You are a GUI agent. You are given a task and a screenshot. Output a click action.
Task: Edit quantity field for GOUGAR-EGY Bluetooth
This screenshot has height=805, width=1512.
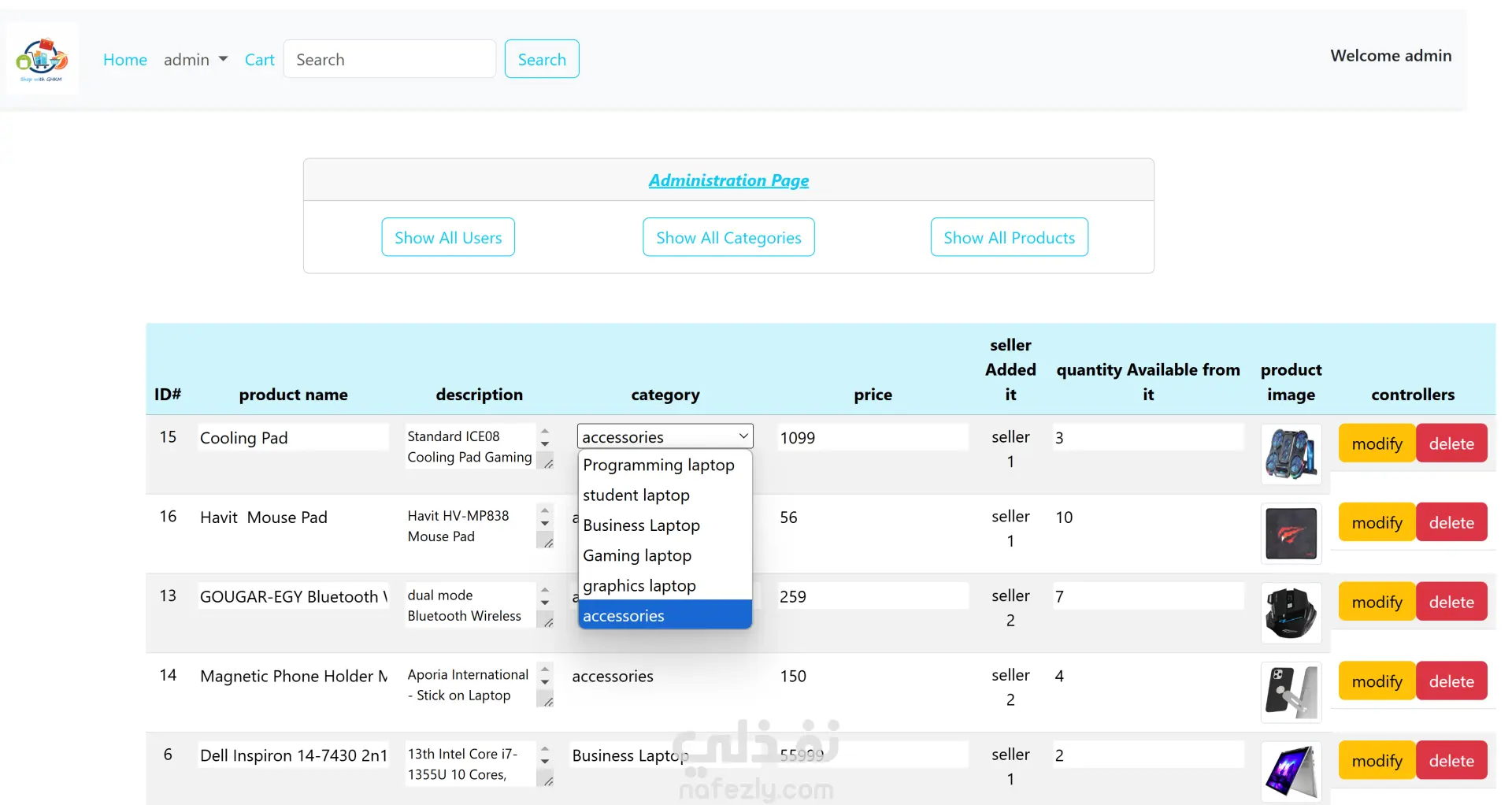1148,597
